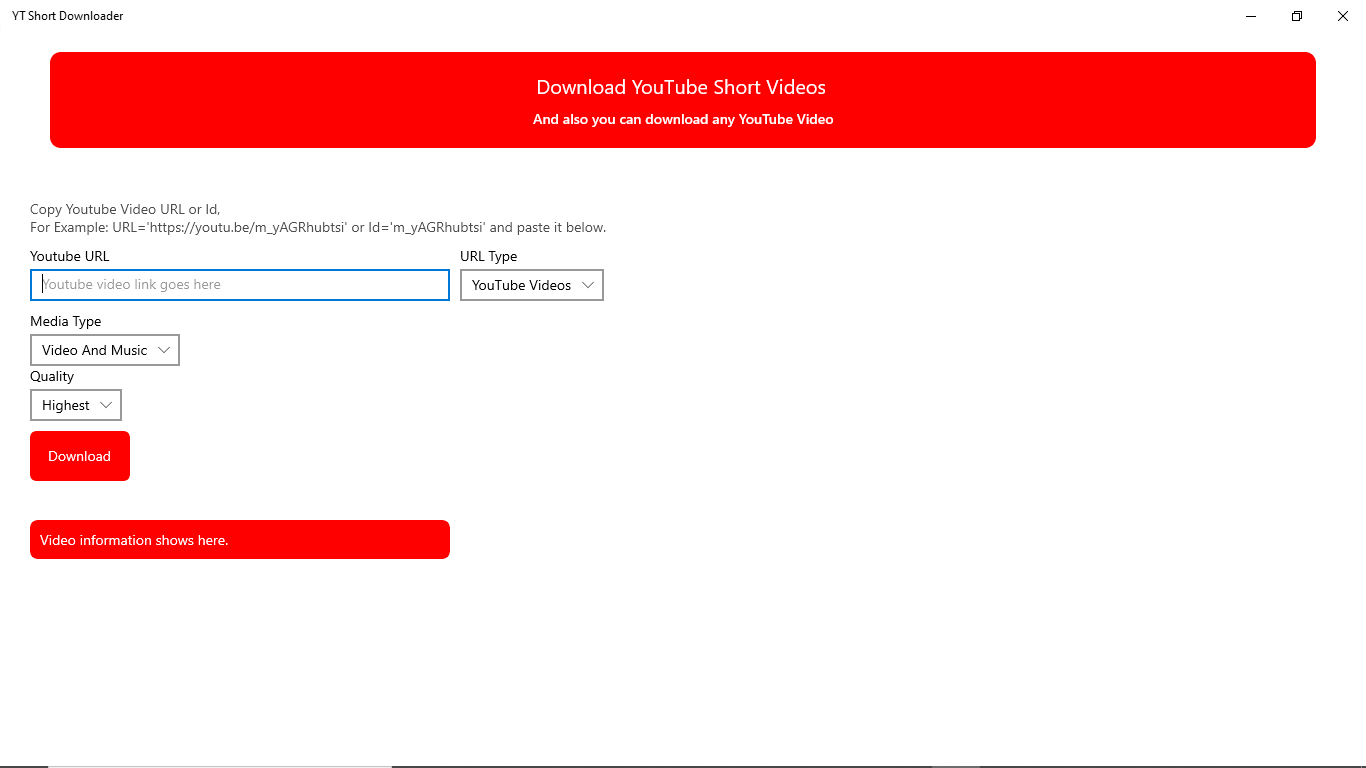Click the Video information shows here panel
The width and height of the screenshot is (1366, 768).
(240, 540)
